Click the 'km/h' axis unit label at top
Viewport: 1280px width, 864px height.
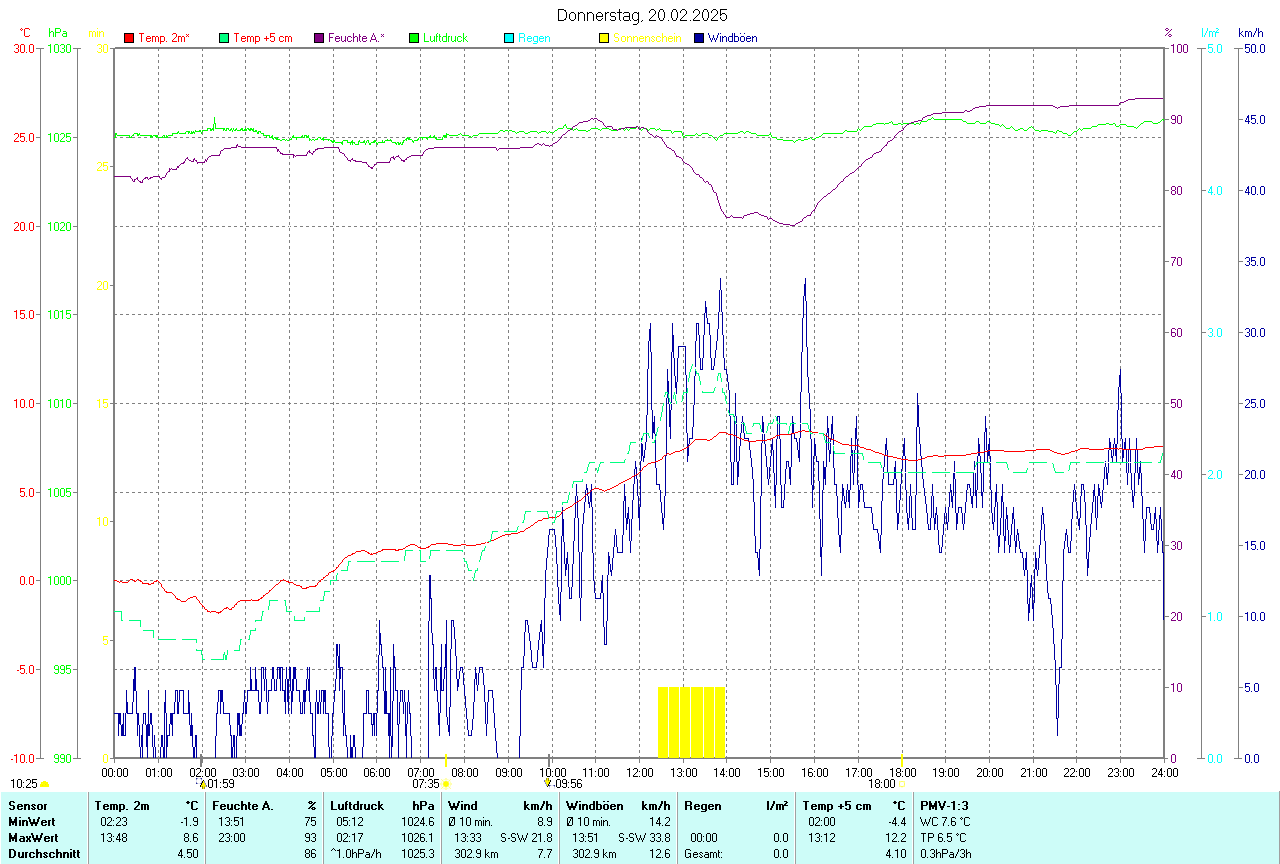point(1251,33)
